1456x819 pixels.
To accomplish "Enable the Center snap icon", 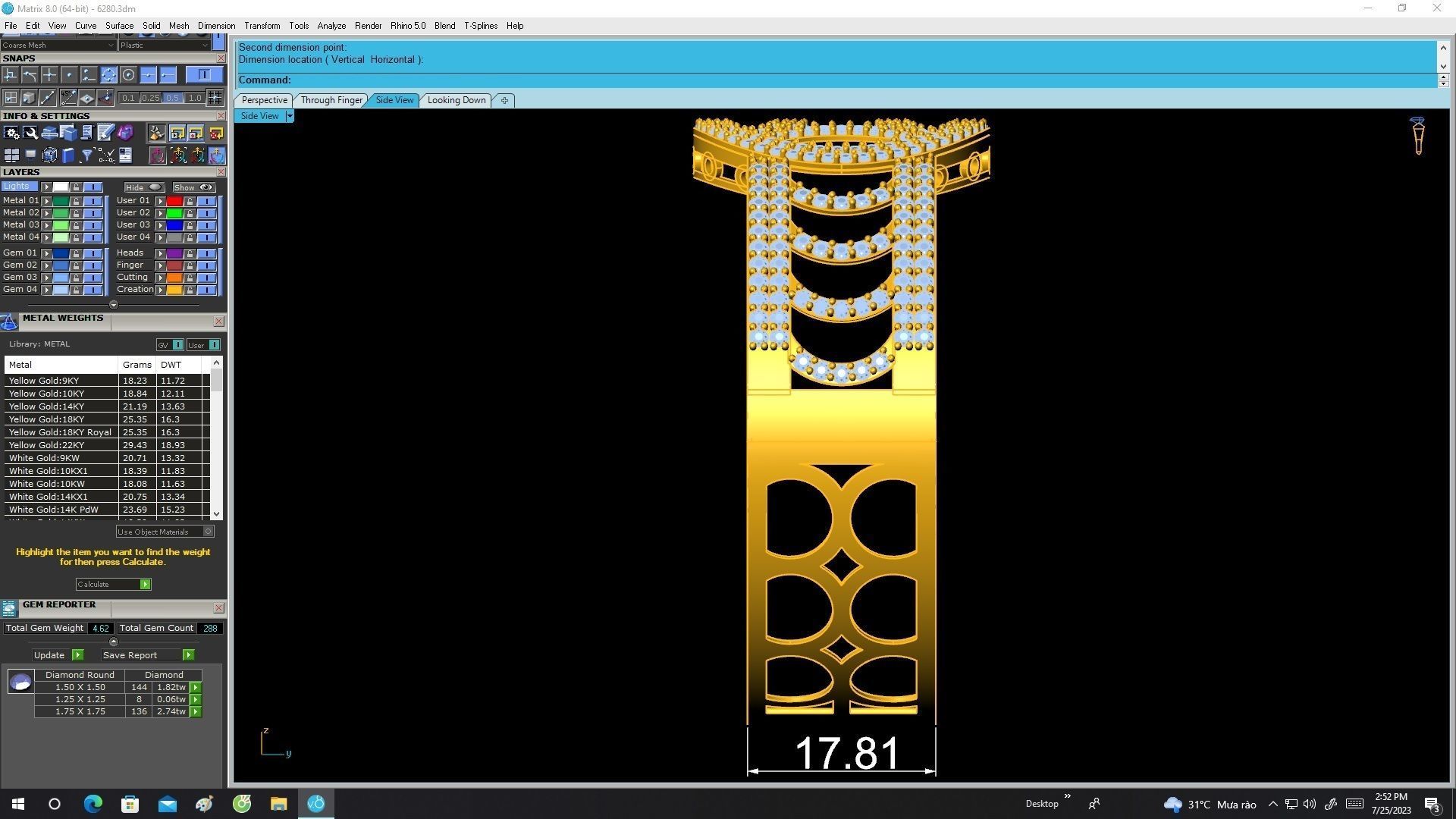I will pyautogui.click(x=128, y=74).
